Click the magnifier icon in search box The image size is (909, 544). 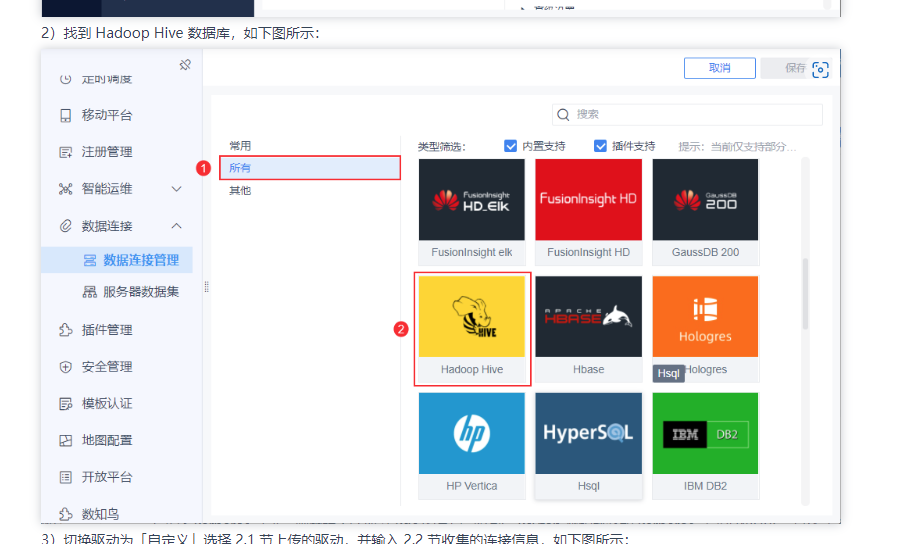563,115
